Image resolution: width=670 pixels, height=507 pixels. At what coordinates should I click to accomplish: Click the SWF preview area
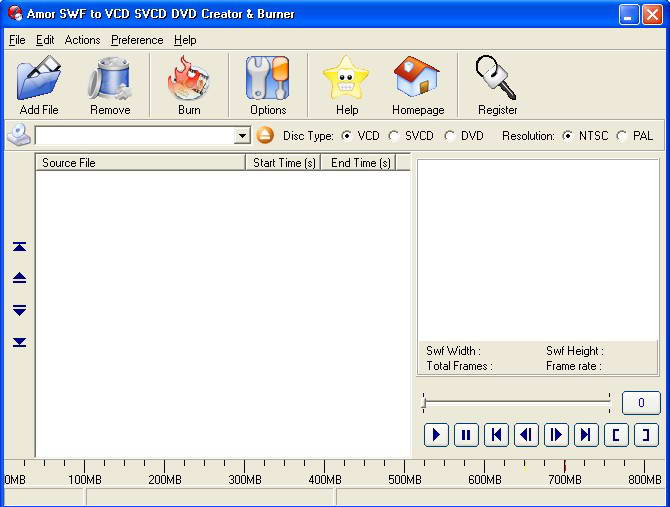coord(538,250)
